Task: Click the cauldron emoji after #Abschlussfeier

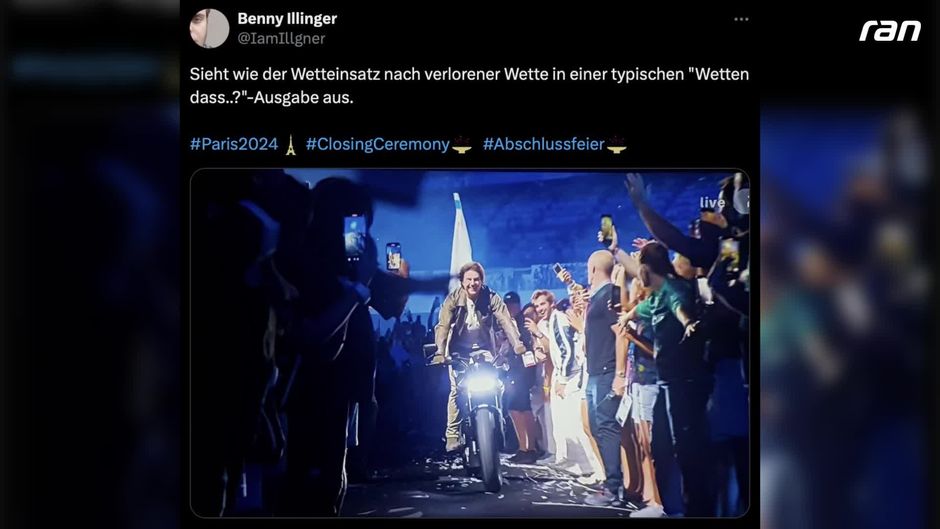Action: click(616, 145)
